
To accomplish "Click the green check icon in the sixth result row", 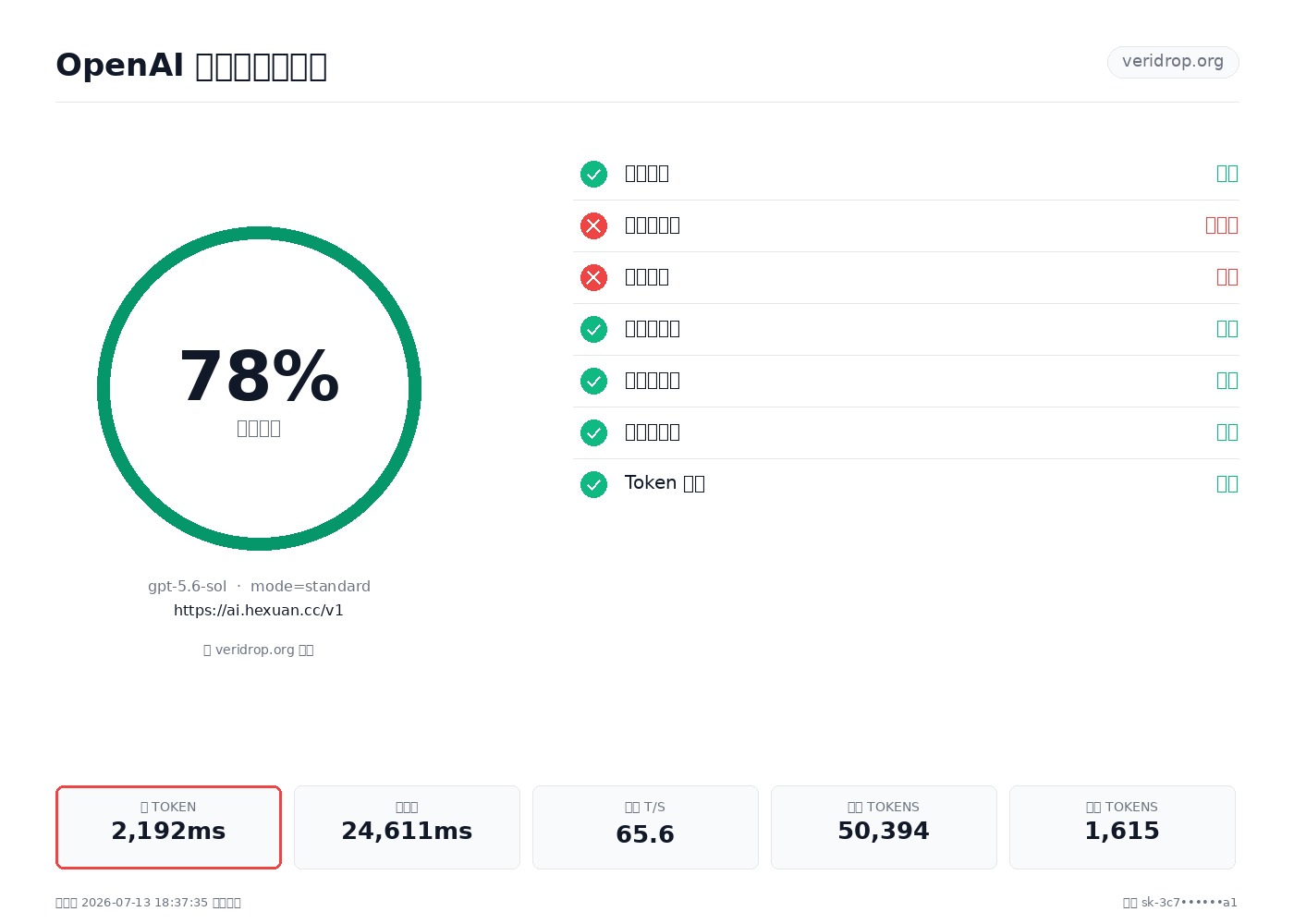I will pyautogui.click(x=593, y=432).
